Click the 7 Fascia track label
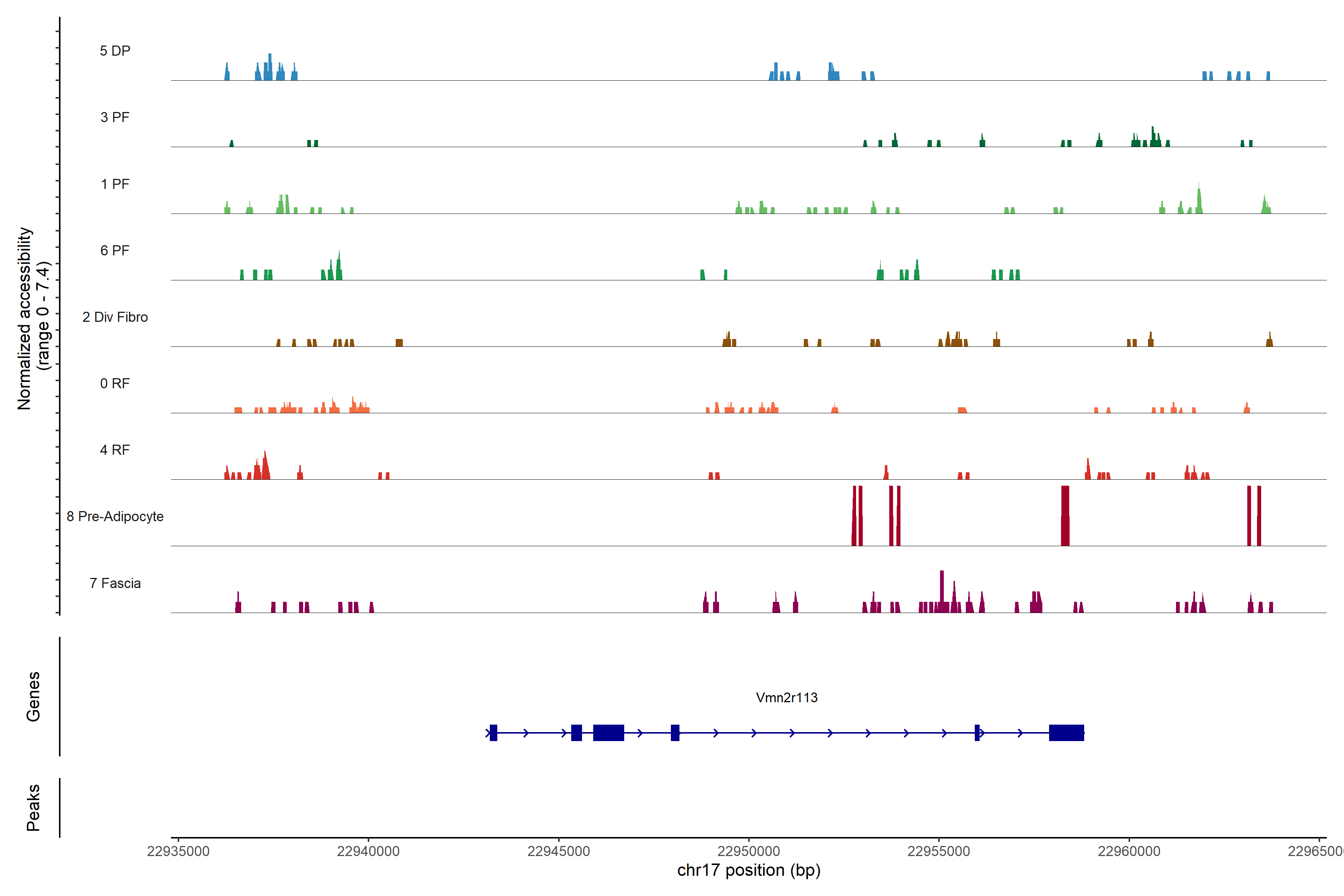 point(115,583)
